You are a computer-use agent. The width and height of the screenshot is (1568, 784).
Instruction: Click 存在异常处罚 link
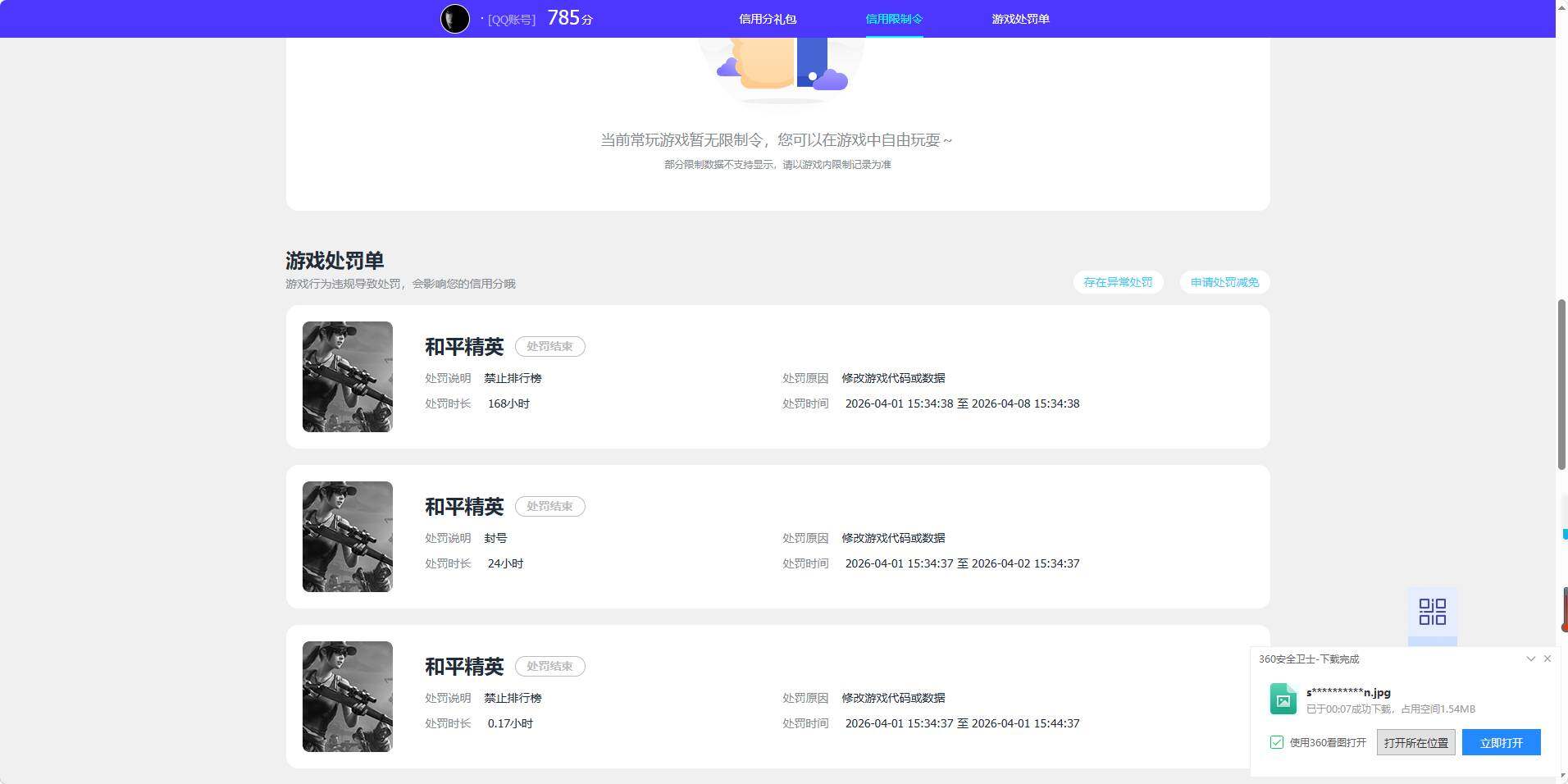point(1118,282)
